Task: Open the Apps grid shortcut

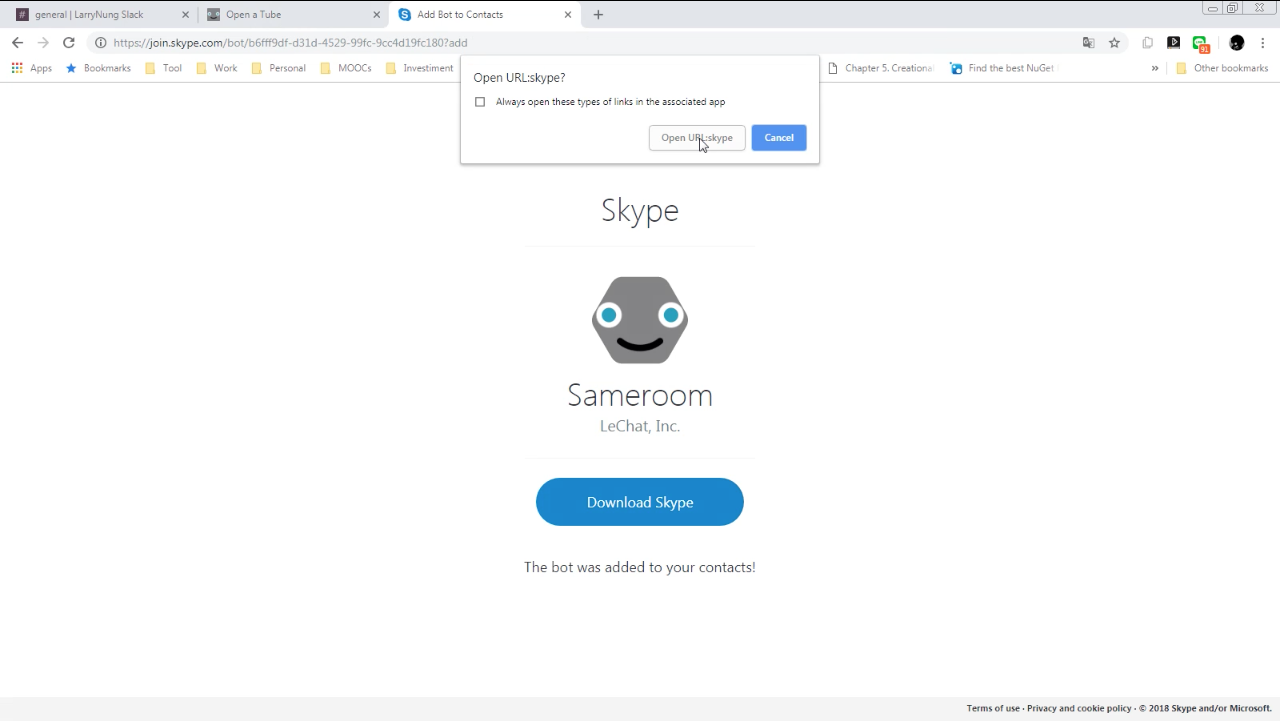Action: click(31, 68)
